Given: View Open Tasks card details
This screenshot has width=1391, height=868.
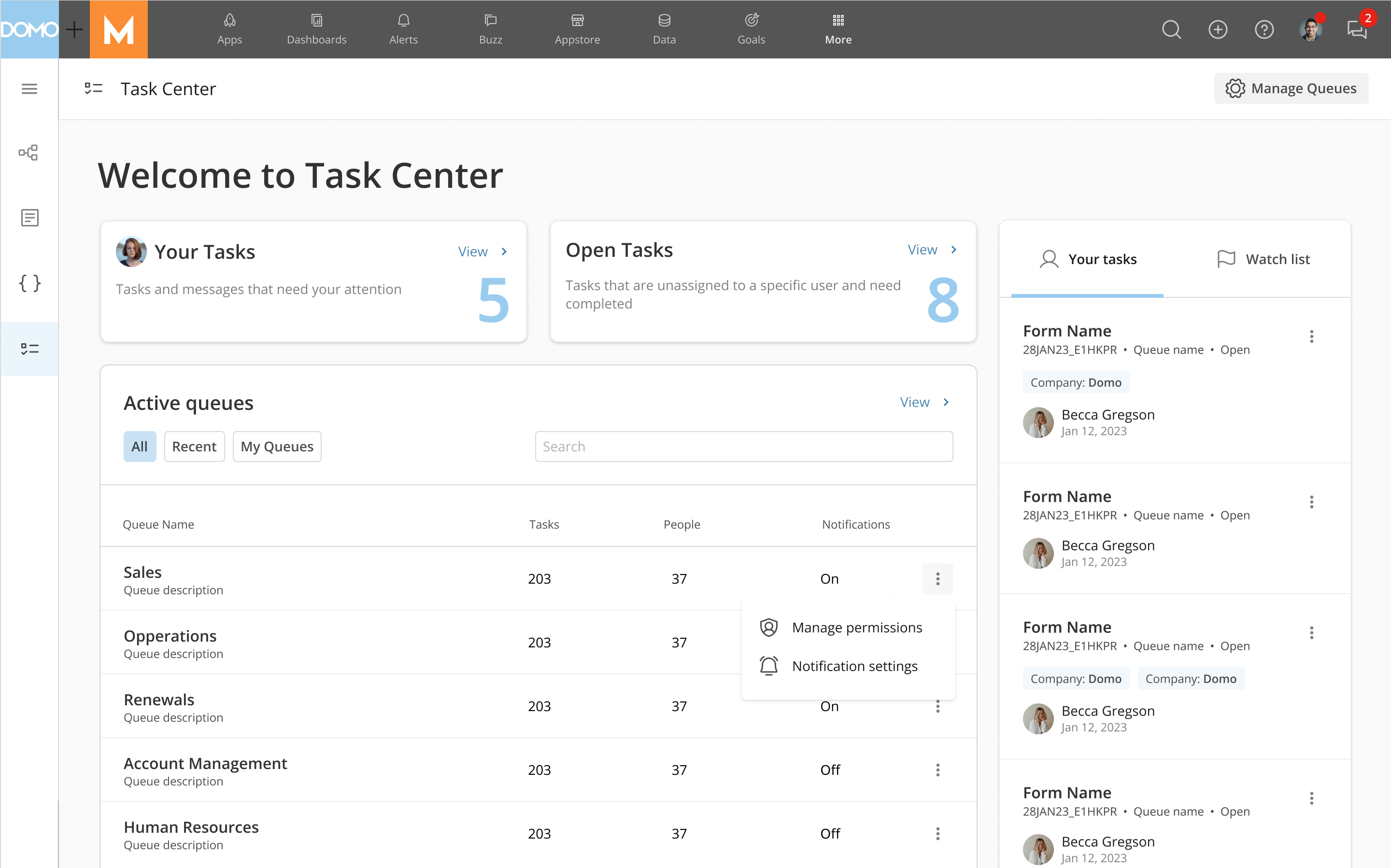Looking at the screenshot, I should (x=932, y=250).
